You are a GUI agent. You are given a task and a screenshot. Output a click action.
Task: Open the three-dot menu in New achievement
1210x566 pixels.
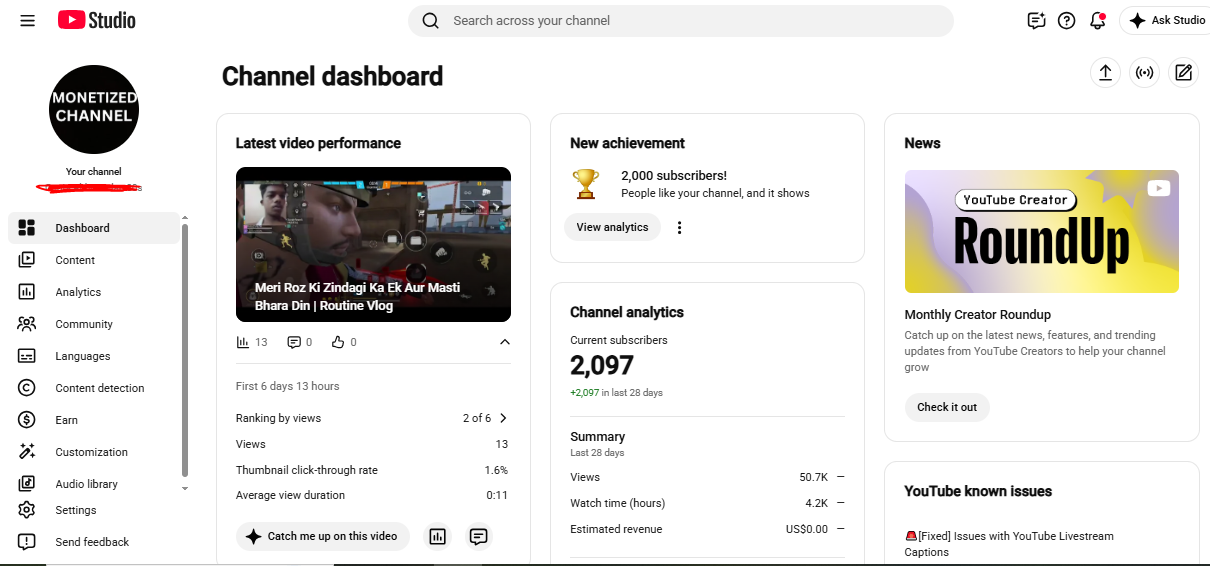[680, 227]
